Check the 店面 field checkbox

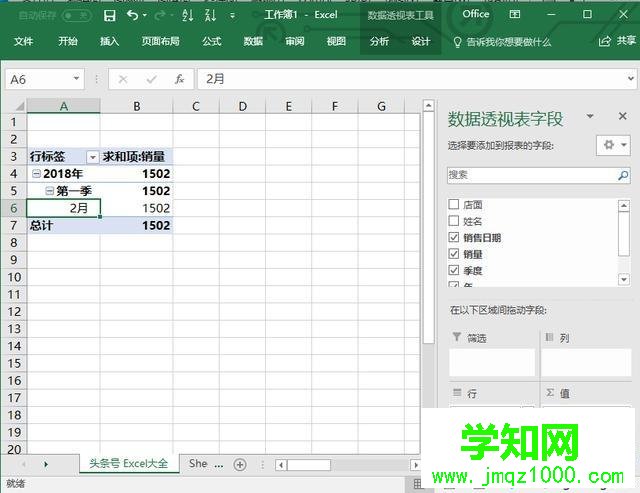tap(453, 204)
